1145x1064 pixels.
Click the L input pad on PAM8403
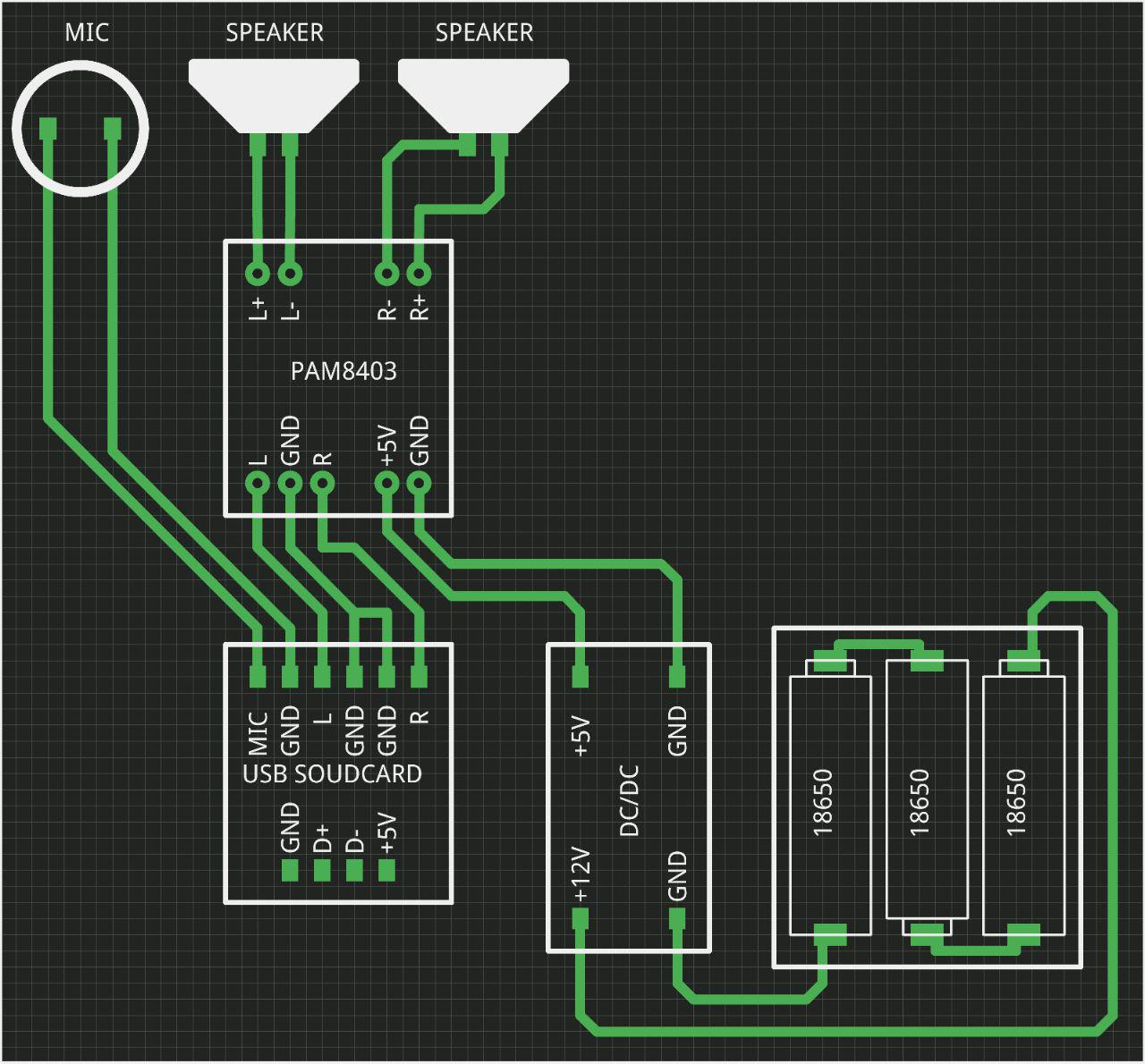click(258, 483)
